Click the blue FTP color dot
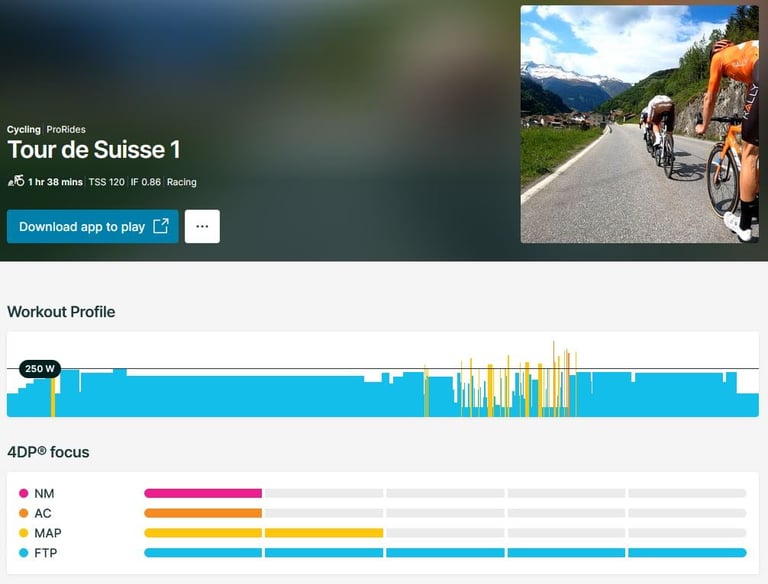Image resolution: width=768 pixels, height=584 pixels. tap(24, 553)
